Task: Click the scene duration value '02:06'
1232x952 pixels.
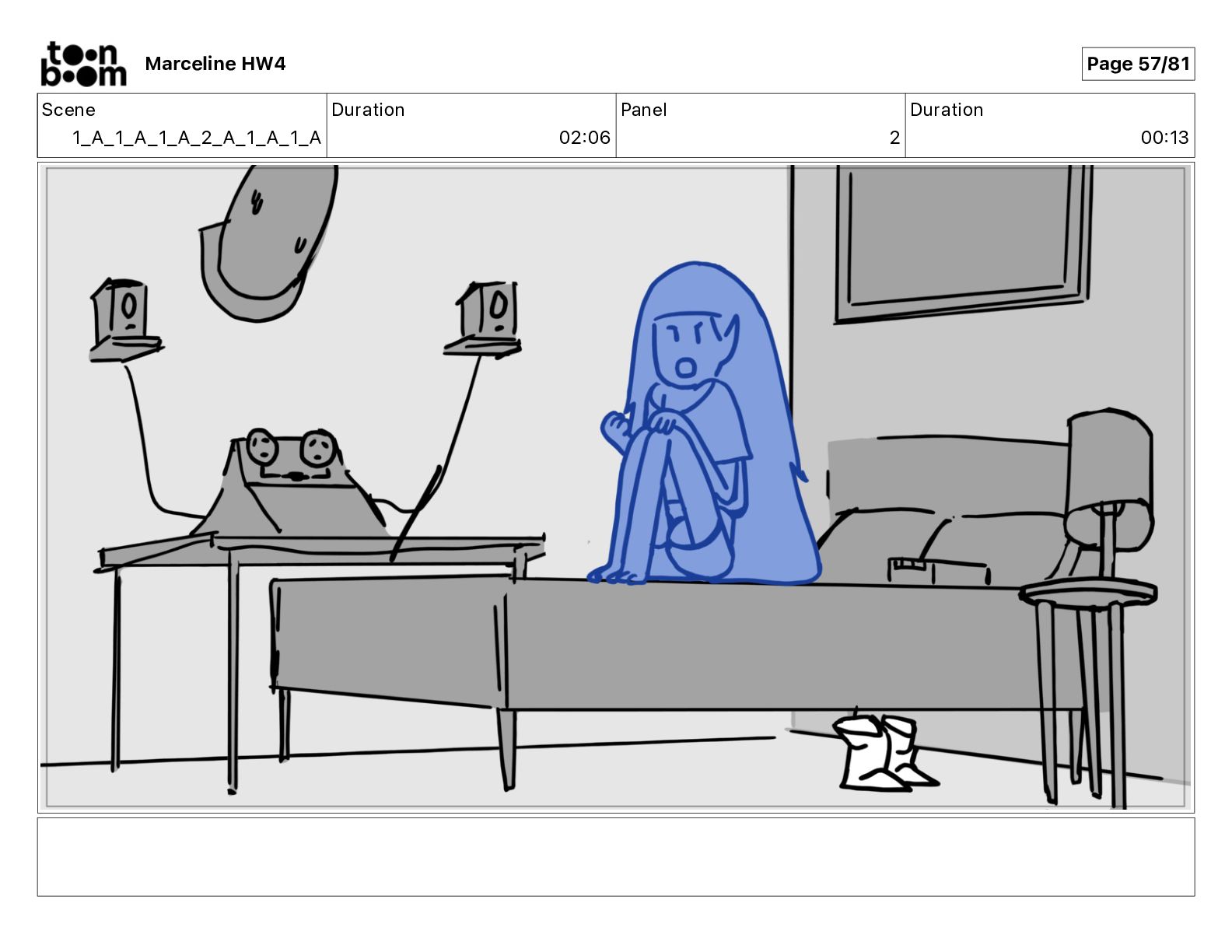Action: click(x=585, y=138)
